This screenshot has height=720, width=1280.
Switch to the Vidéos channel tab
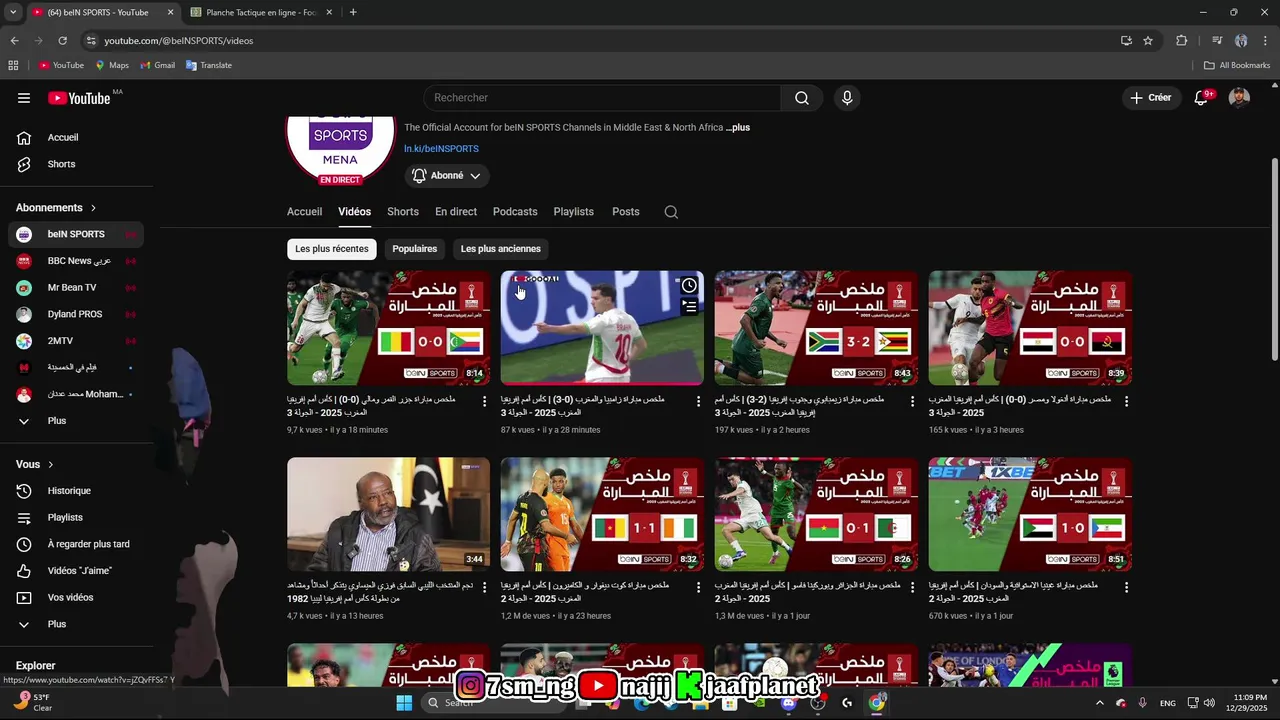coord(354,212)
